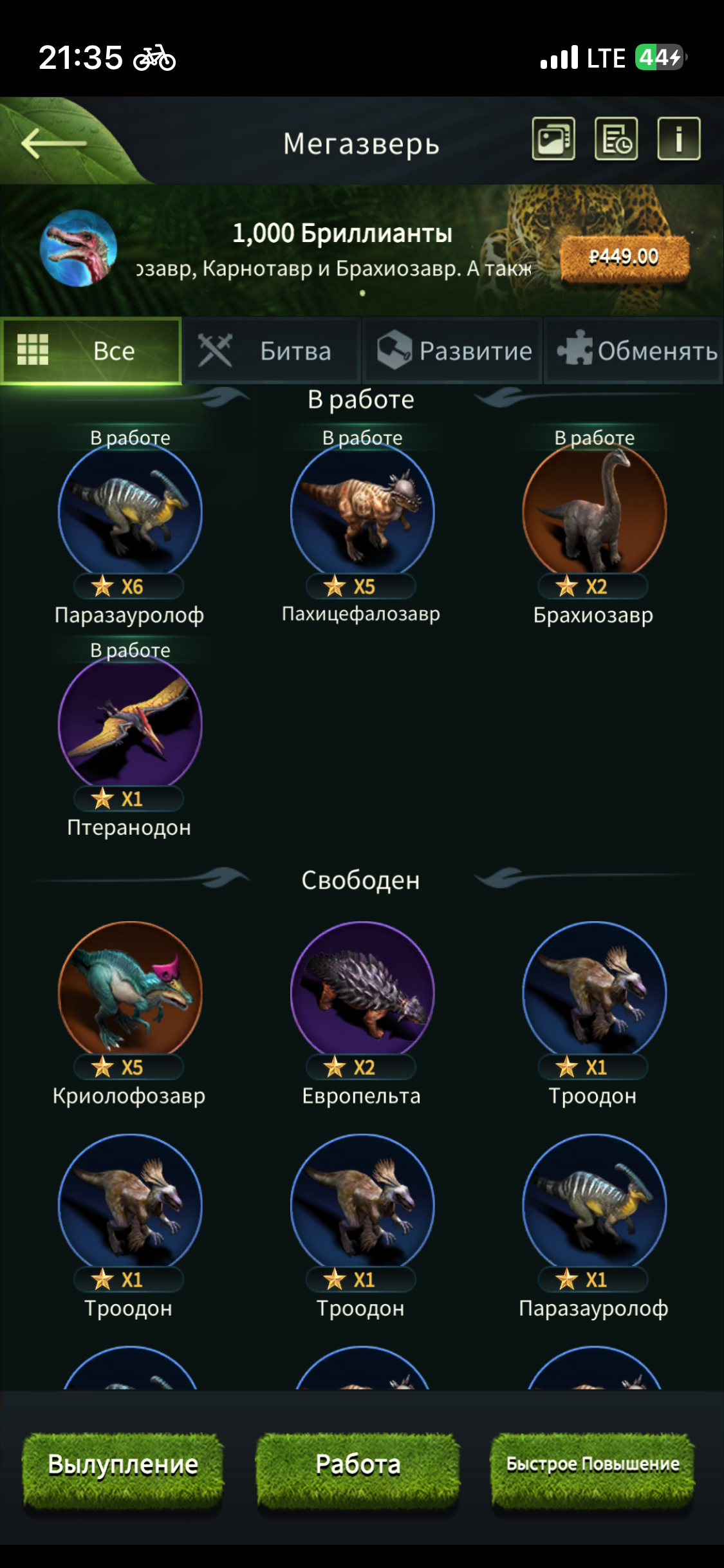Switch to the Все tab
724x1568 pixels.
click(x=91, y=351)
